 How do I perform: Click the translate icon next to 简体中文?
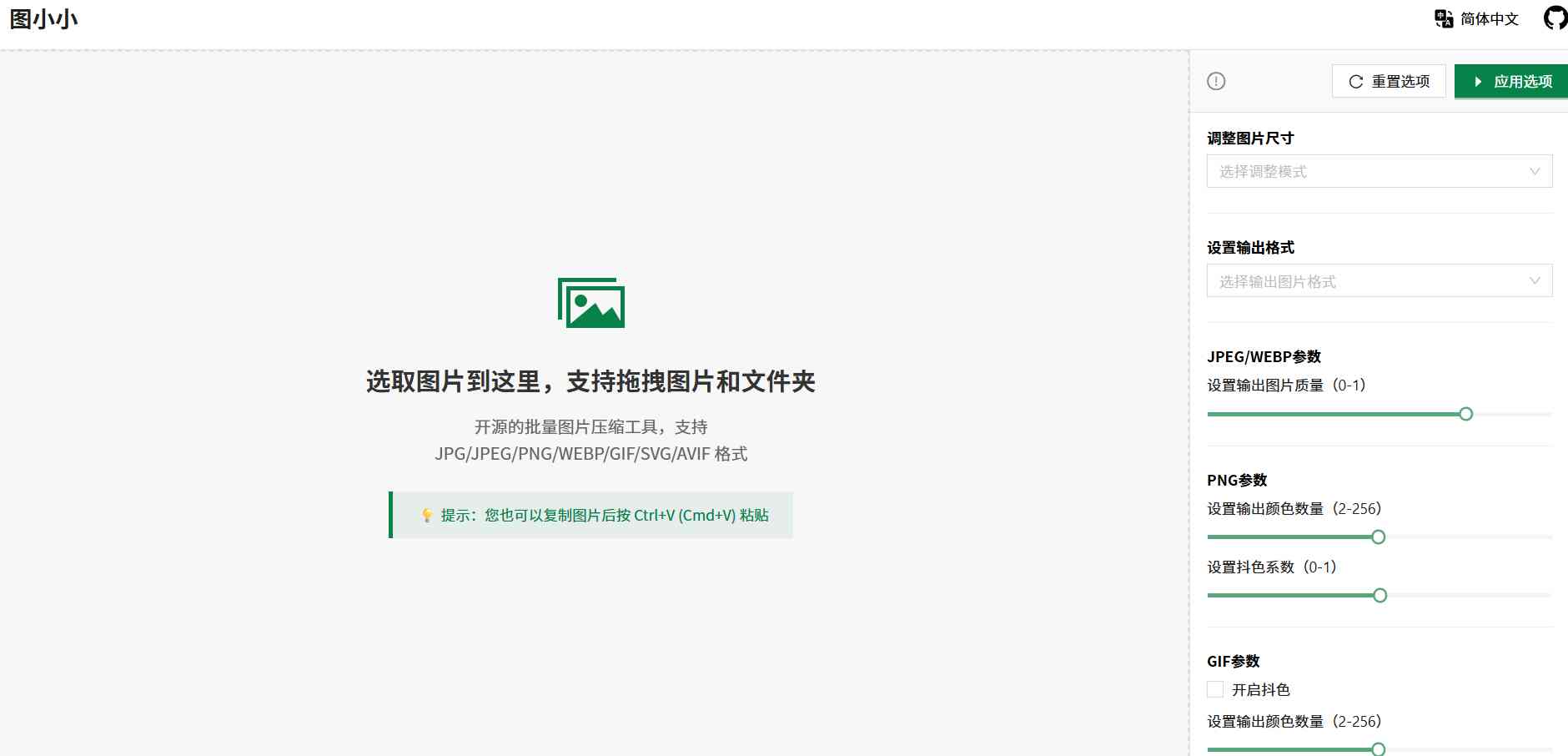point(1442,18)
